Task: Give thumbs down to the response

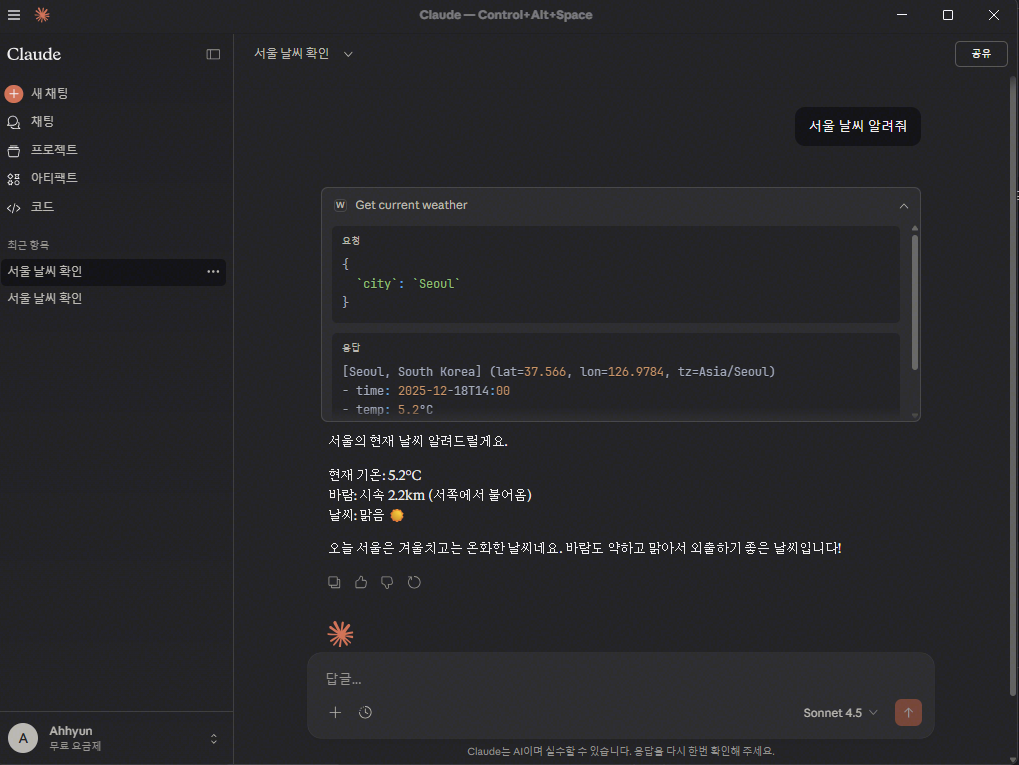Action: (387, 582)
